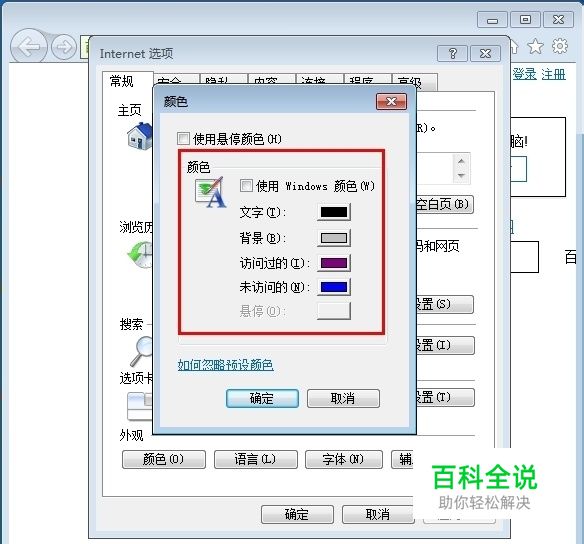This screenshot has height=544, width=584.
Task: Check 使用 Windows 颜色(W) checkbox
Action: tap(246, 185)
